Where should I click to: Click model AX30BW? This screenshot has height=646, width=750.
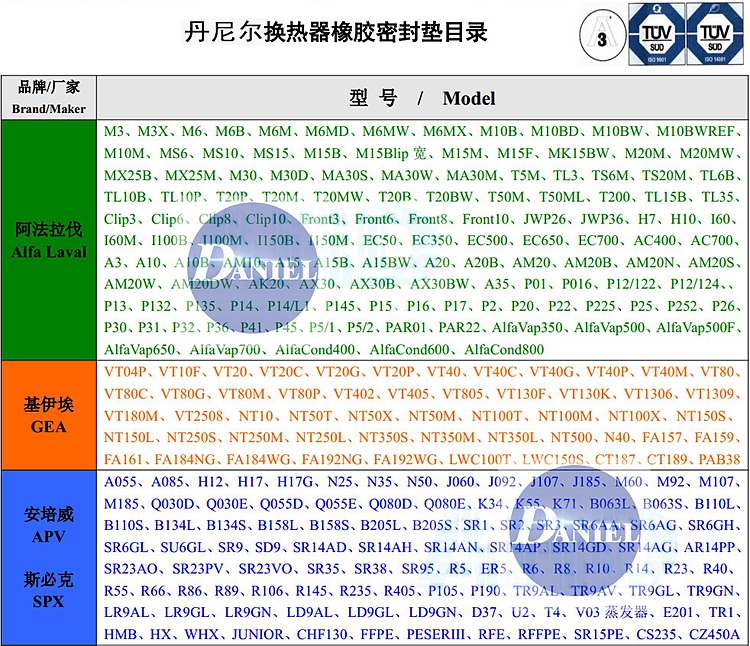point(439,284)
